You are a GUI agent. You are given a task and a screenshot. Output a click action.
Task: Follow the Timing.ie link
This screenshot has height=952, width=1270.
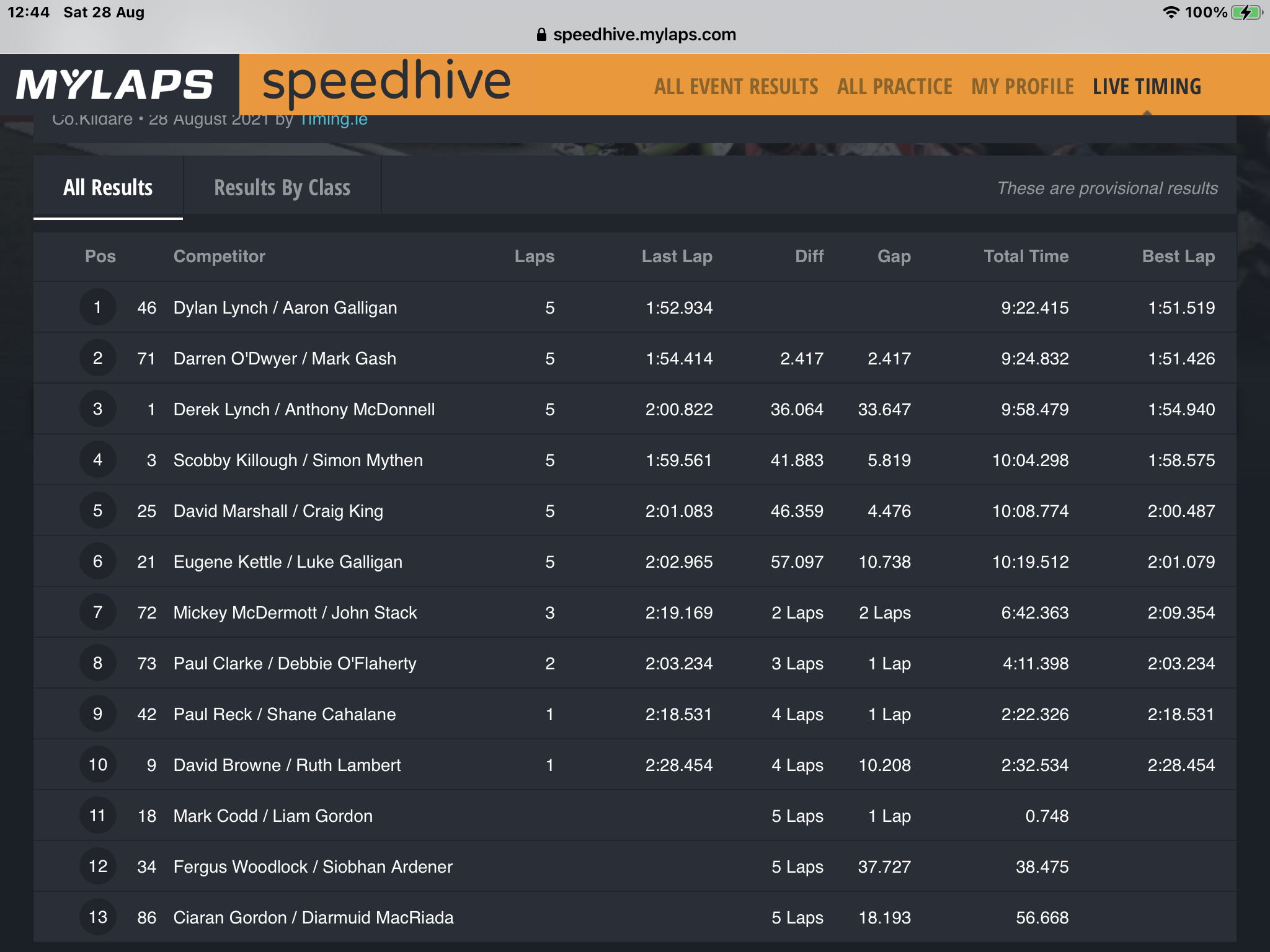(x=334, y=120)
